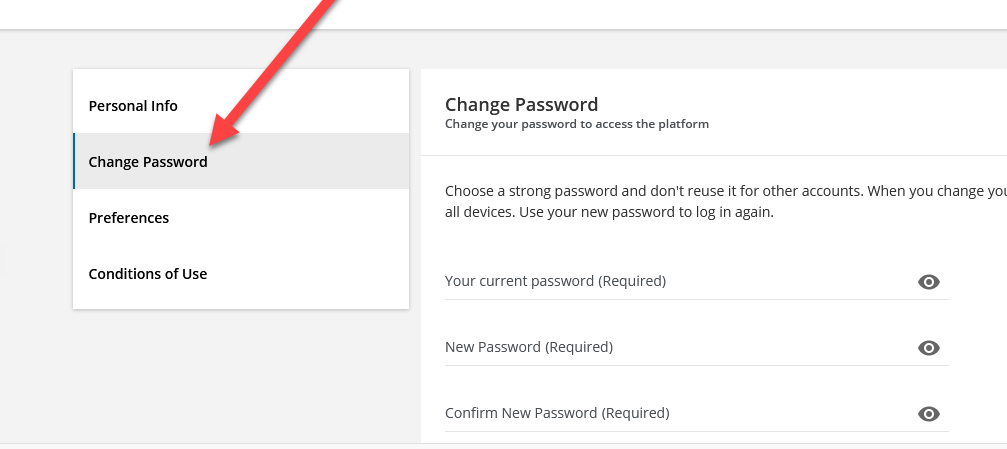The image size is (1007, 449).
Task: Click the blue active indicator beside Change Password
Action: tap(74, 161)
